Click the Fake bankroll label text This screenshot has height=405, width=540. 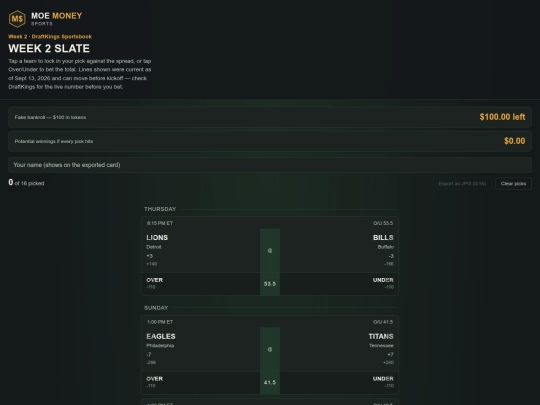[50, 117]
